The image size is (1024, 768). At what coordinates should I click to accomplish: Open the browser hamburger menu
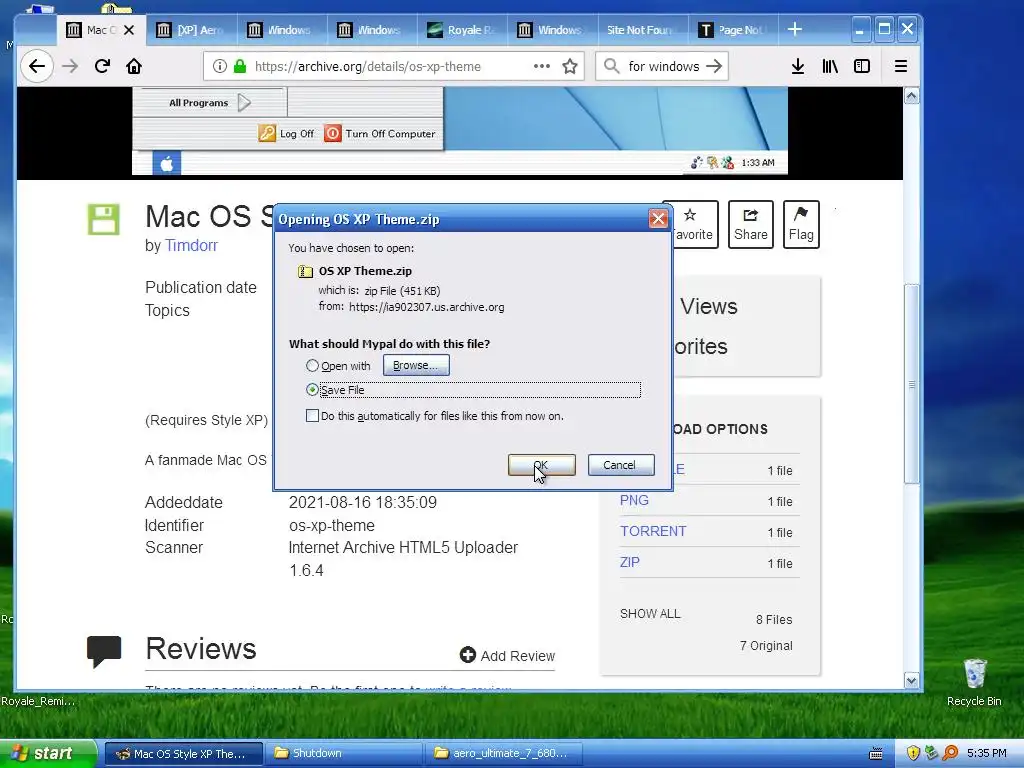click(x=901, y=66)
